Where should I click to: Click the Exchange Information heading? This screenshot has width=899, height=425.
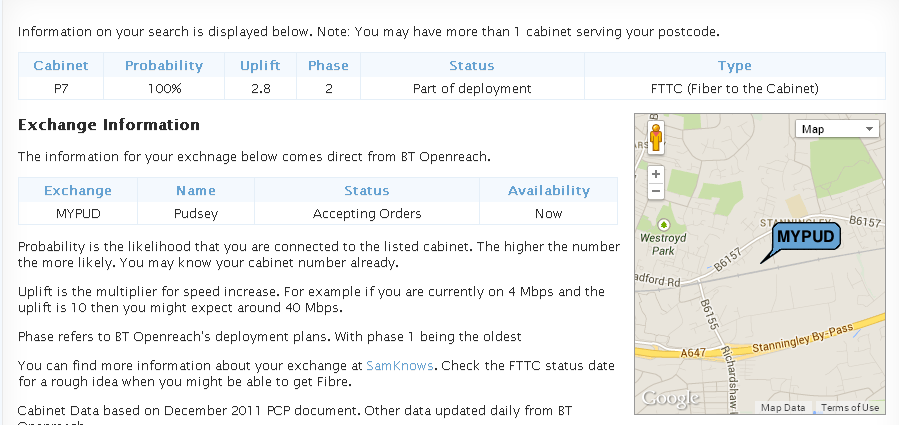pos(109,124)
